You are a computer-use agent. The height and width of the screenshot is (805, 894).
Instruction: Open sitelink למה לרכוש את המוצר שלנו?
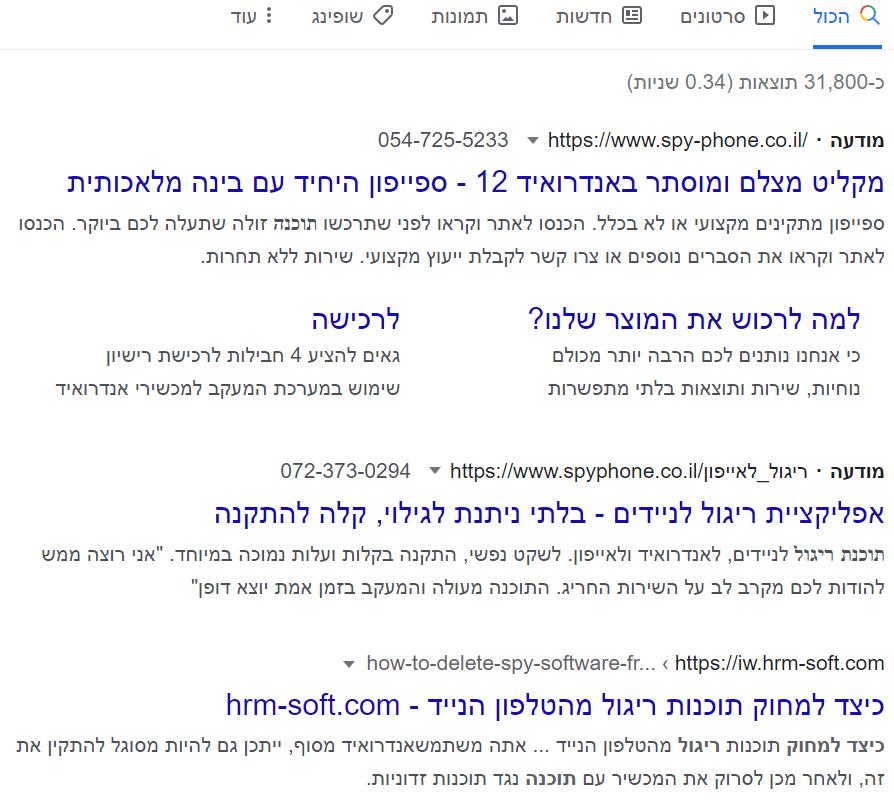tap(694, 319)
